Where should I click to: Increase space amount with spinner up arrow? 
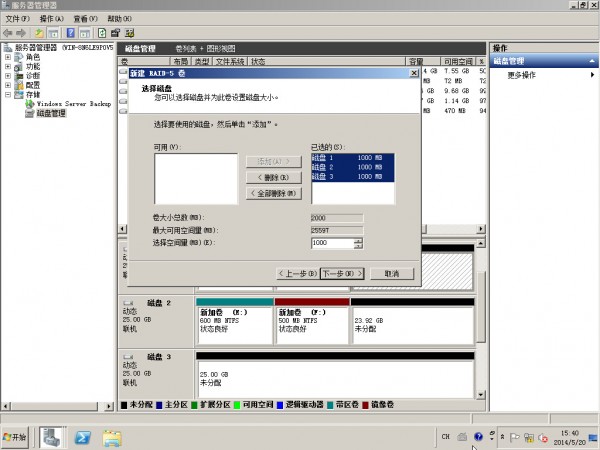[358, 240]
